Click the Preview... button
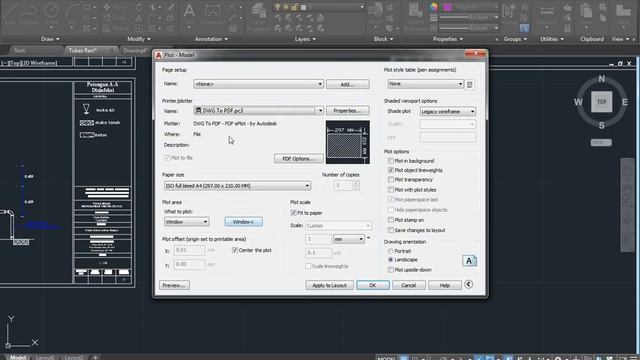 pos(174,285)
